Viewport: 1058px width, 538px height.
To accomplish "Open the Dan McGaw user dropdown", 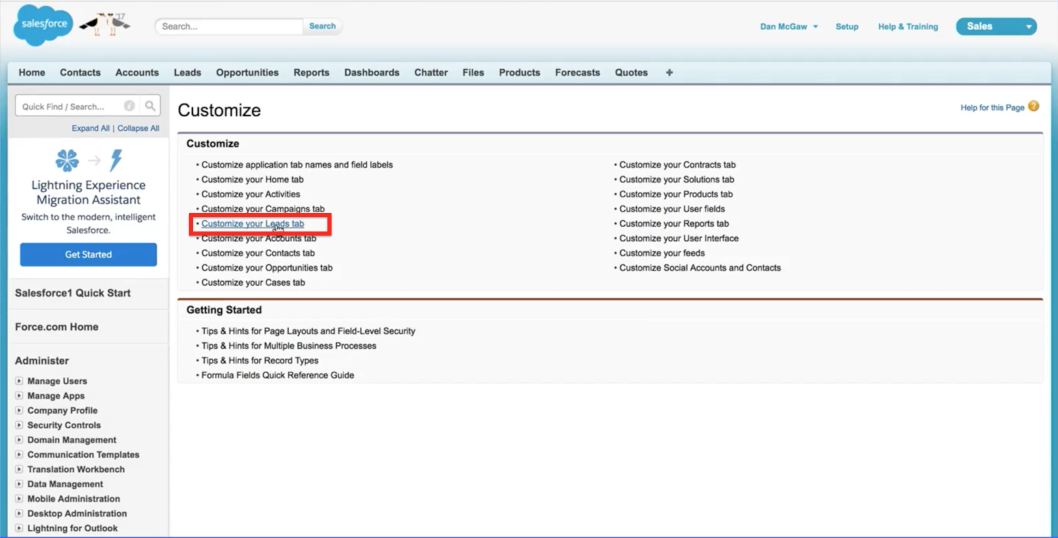I will pyautogui.click(x=789, y=26).
